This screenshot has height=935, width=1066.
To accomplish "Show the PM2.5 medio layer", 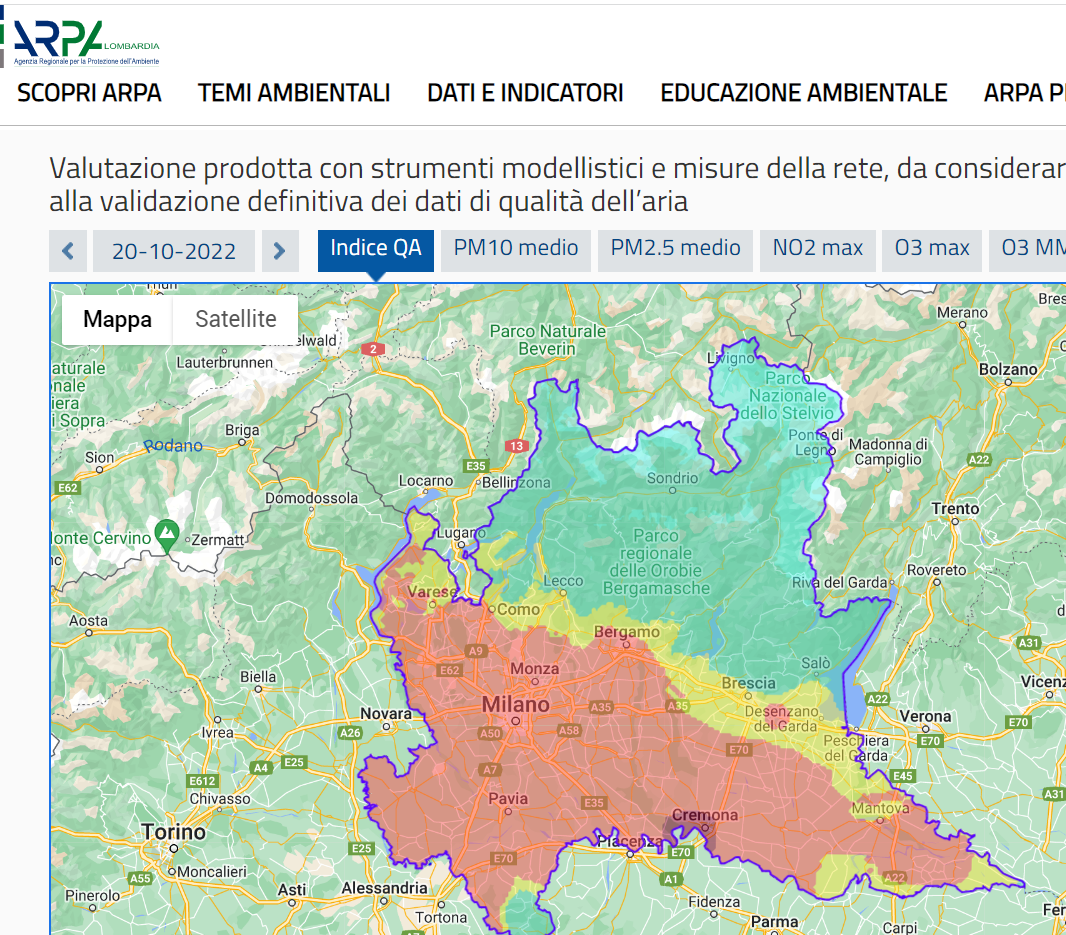I will pos(676,248).
